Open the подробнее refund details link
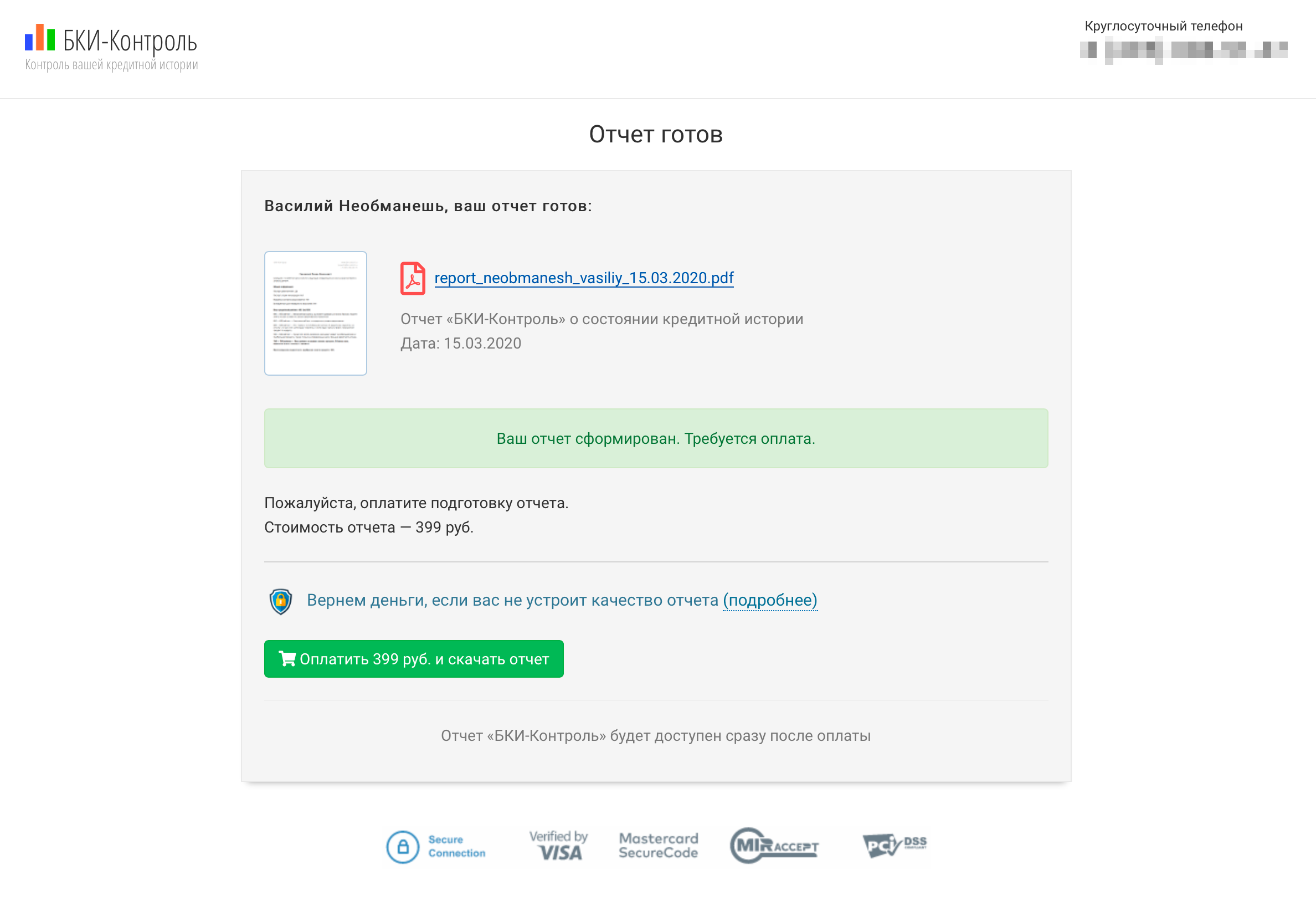The width and height of the screenshot is (1316, 901). 770,600
